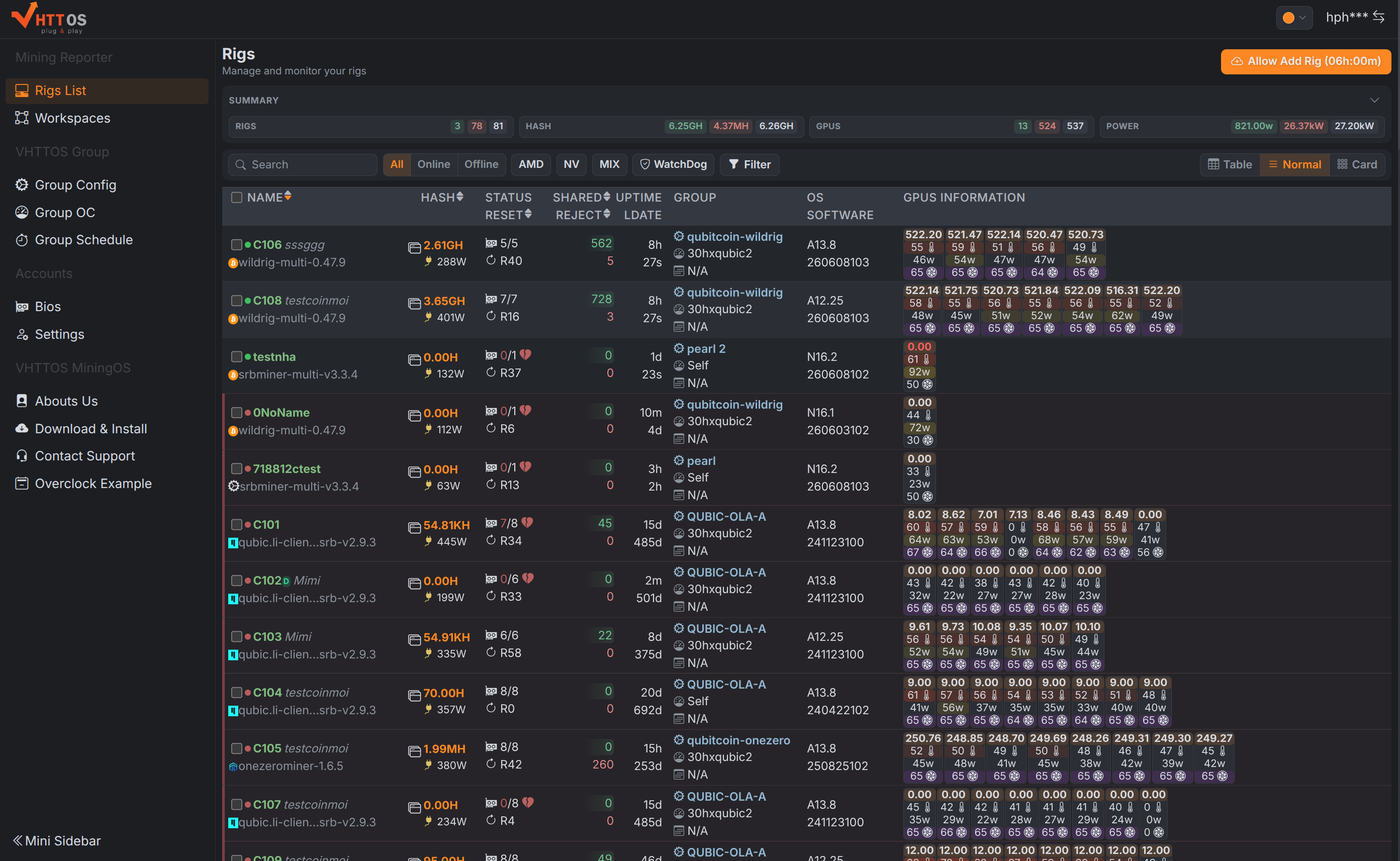The image size is (1400, 861).
Task: Switch to Table view
Action: pyautogui.click(x=1230, y=164)
